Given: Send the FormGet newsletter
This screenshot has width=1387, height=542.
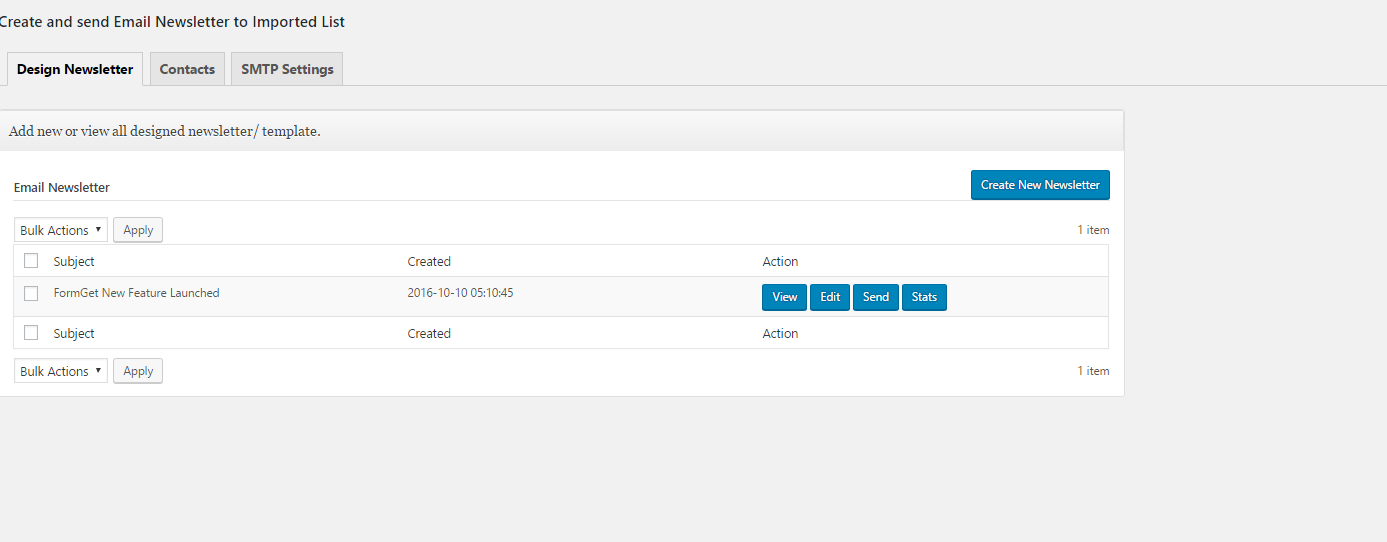Looking at the screenshot, I should 876,297.
